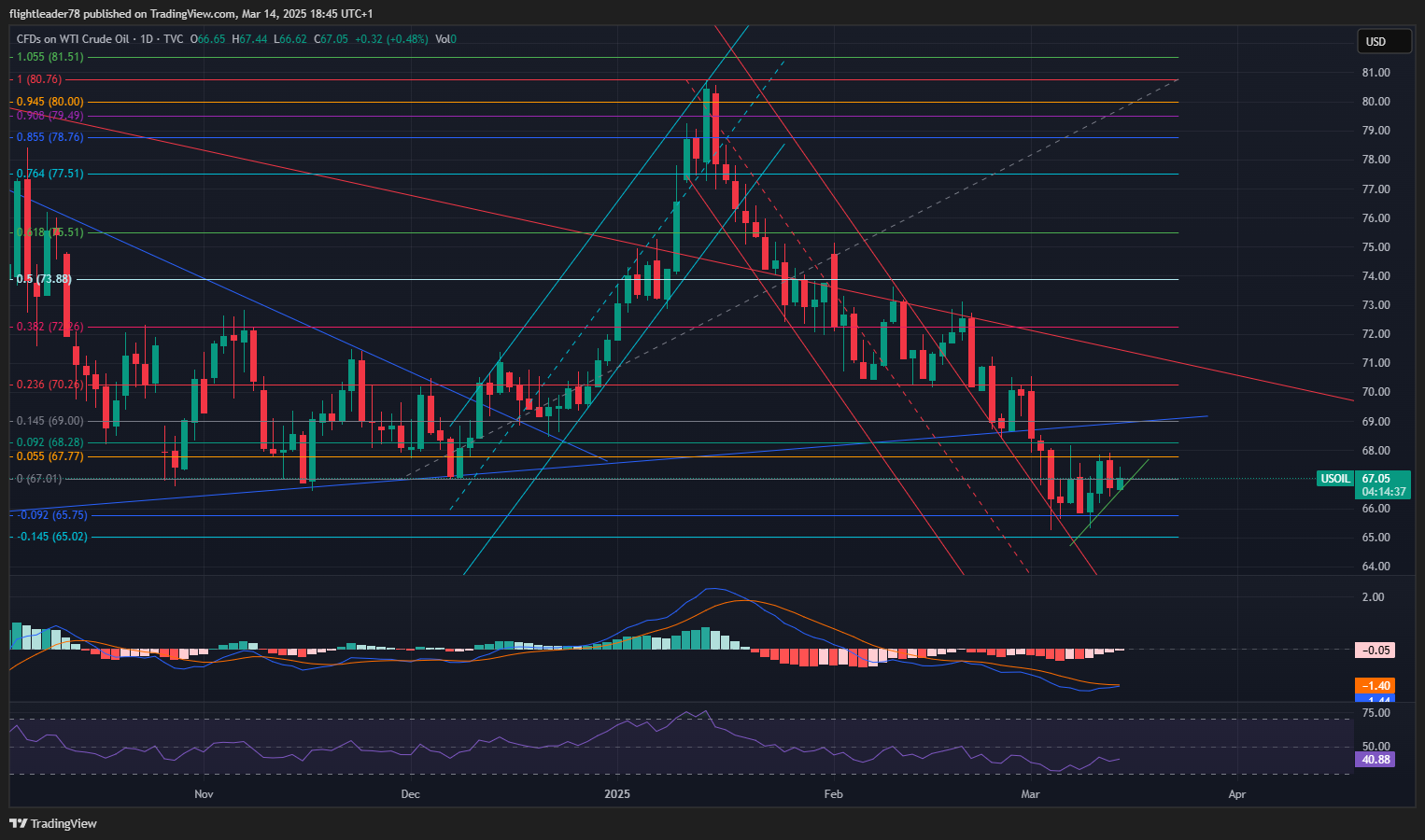This screenshot has height=840, width=1425.
Task: Click the 81.00 price axis tick
Action: click(x=1376, y=73)
